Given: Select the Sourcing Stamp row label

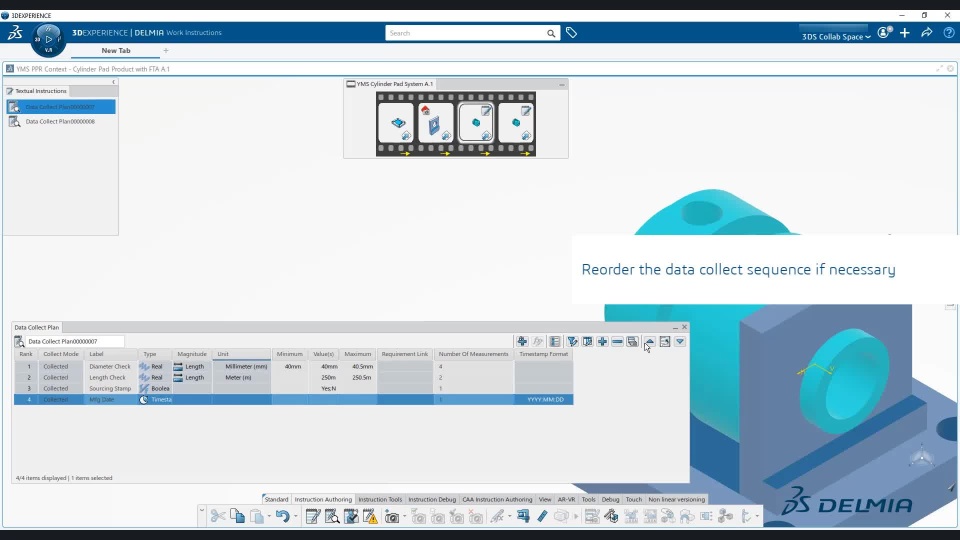Looking at the screenshot, I should pos(110,389).
